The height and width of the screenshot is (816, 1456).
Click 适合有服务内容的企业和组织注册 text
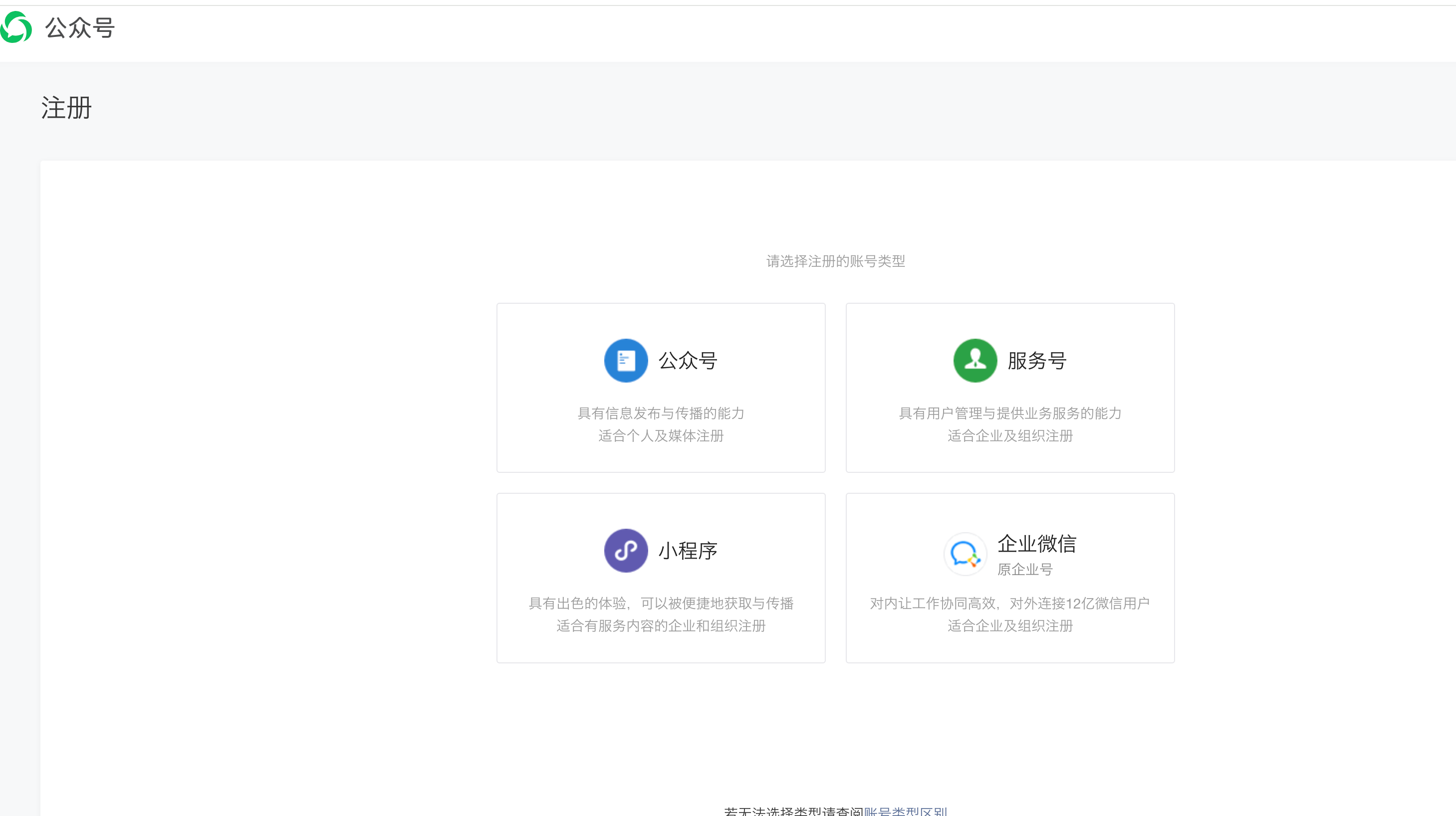coord(661,625)
